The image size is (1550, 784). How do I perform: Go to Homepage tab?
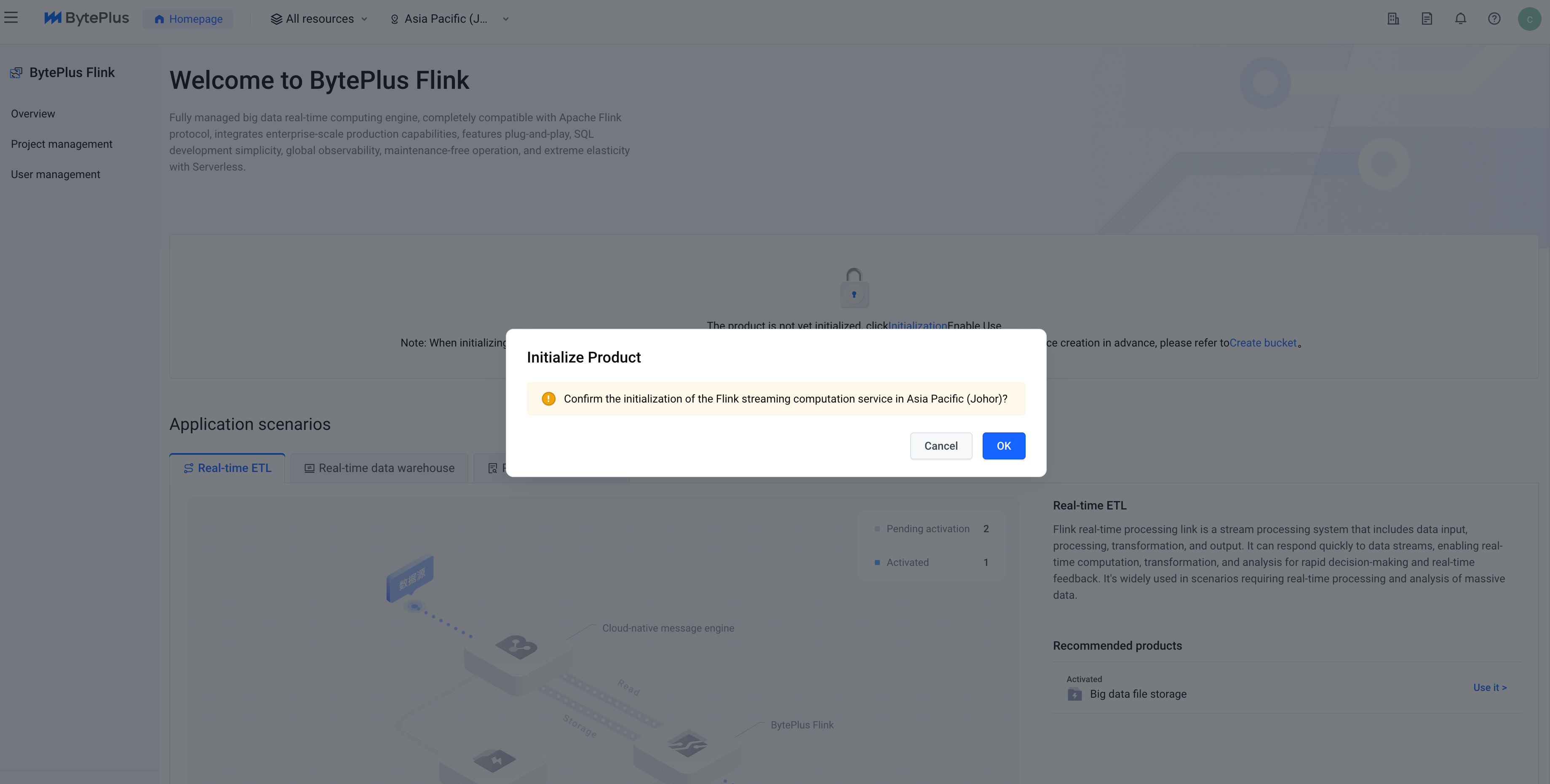point(188,19)
